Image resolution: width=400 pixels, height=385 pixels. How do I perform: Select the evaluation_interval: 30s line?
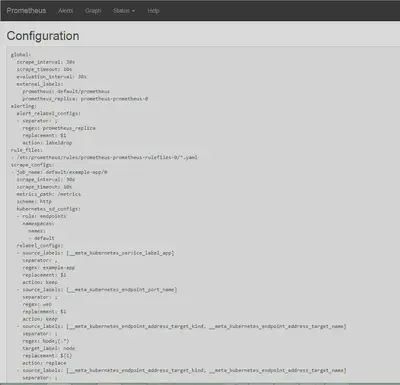coord(52,77)
